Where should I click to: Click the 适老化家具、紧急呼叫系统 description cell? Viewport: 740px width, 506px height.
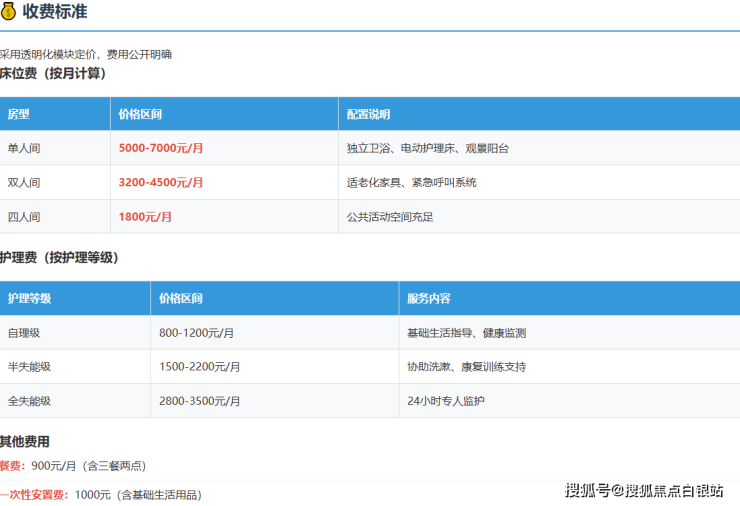(411, 182)
